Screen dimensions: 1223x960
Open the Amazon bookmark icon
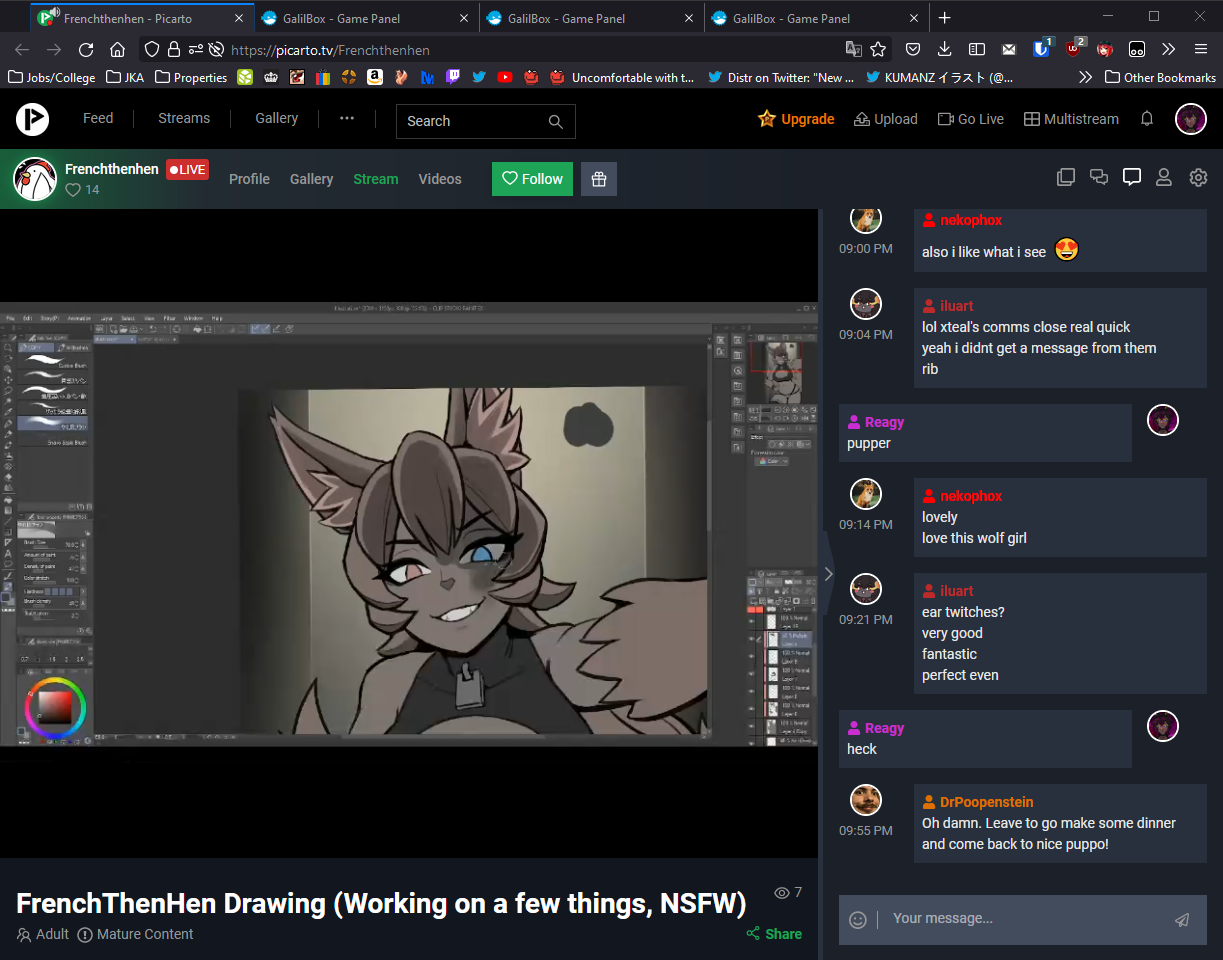coord(375,77)
